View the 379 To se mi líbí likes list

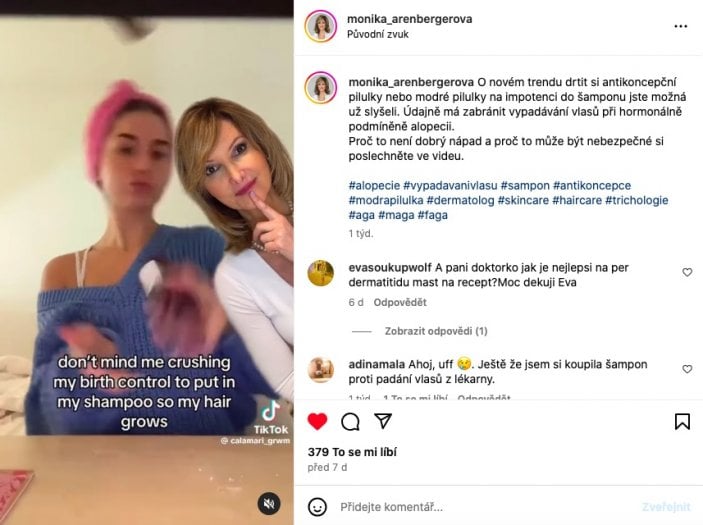coord(352,452)
